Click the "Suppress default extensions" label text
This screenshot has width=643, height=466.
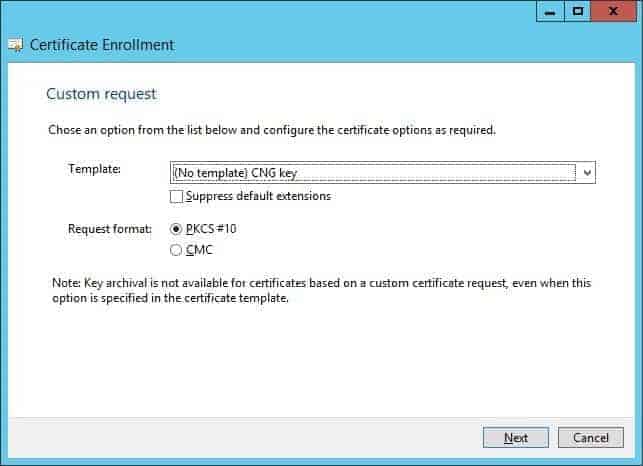coord(258,196)
